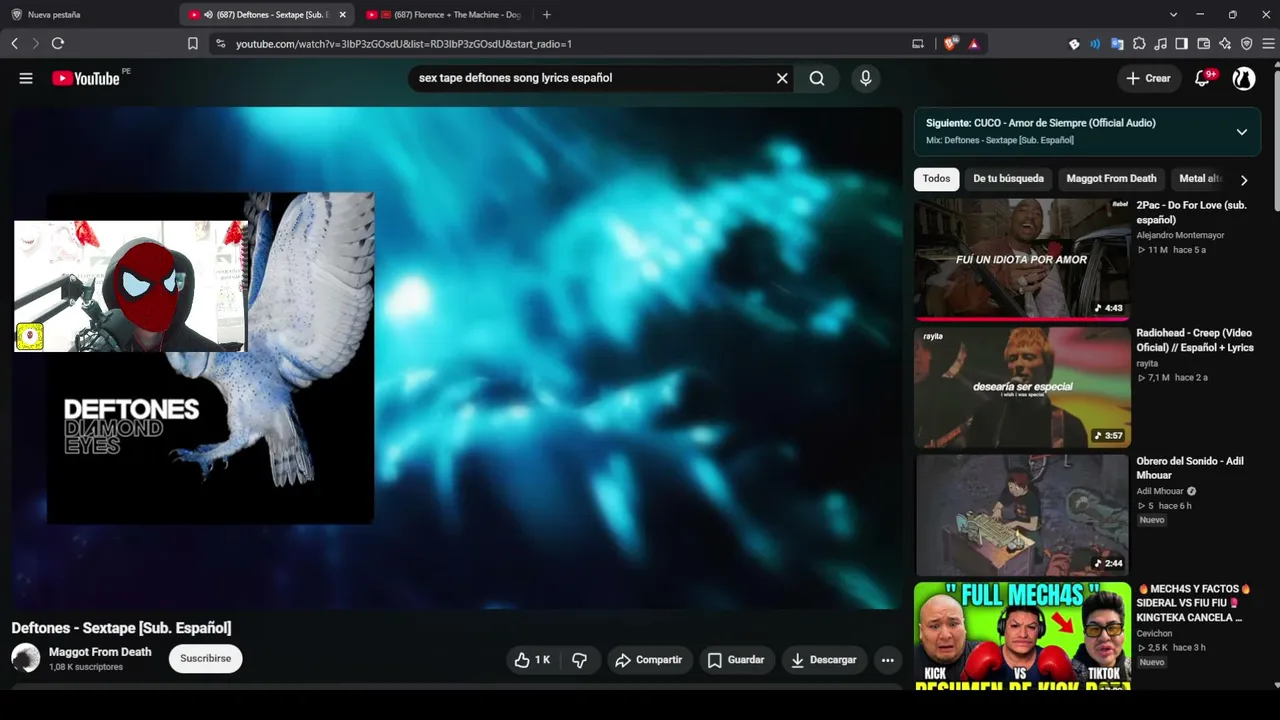
Task: Run search with the magnifier button
Action: point(817,78)
